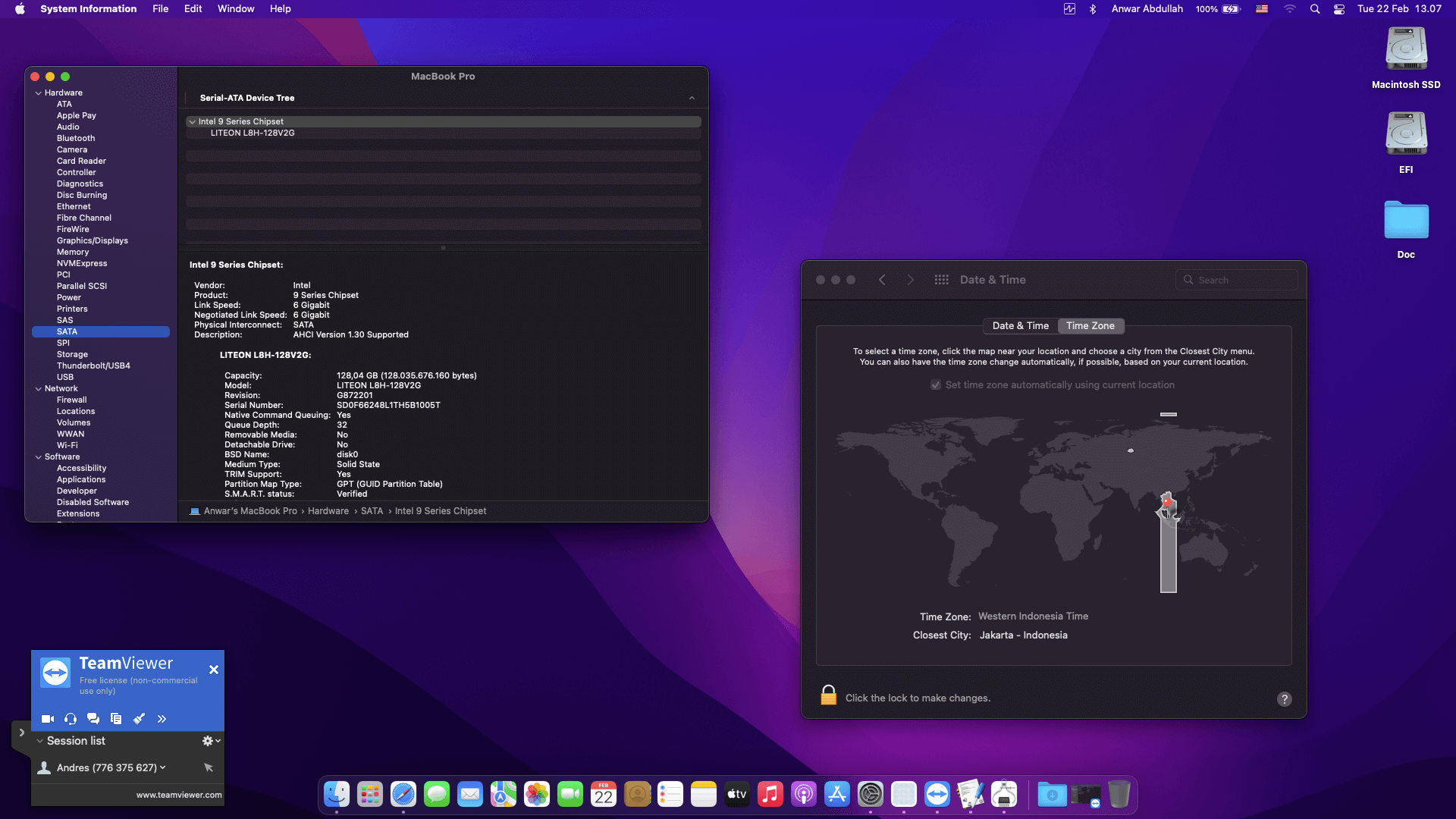Open the Window menu
Image resolution: width=1456 pixels, height=819 pixels.
pyautogui.click(x=236, y=9)
